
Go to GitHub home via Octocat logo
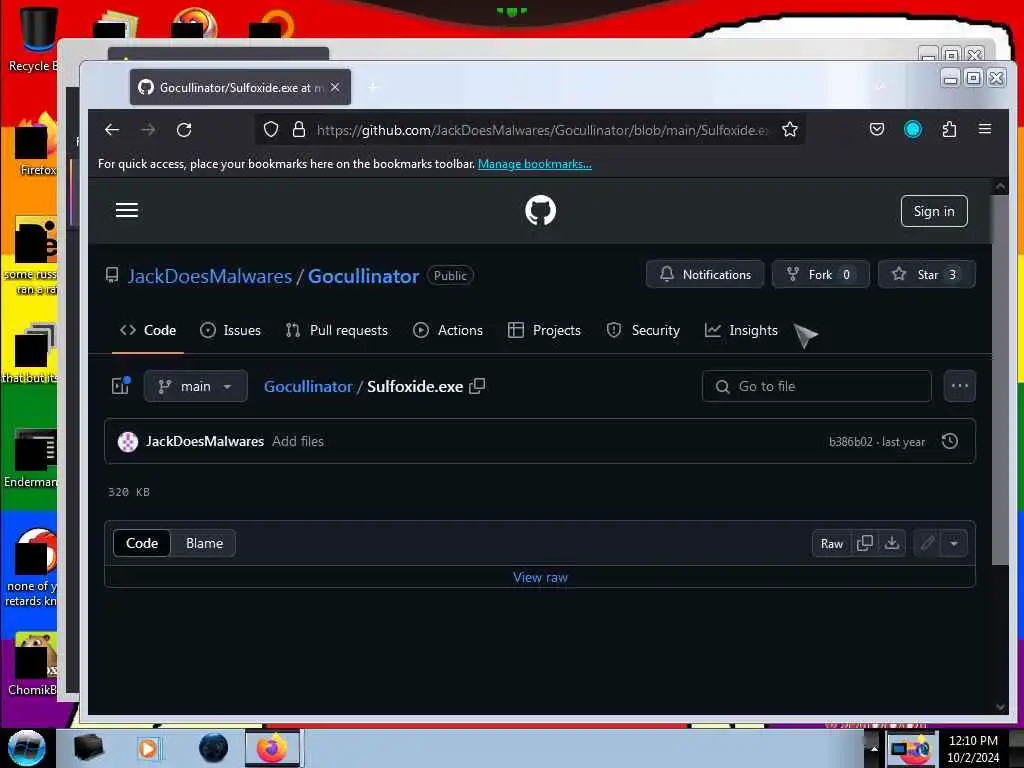(540, 210)
